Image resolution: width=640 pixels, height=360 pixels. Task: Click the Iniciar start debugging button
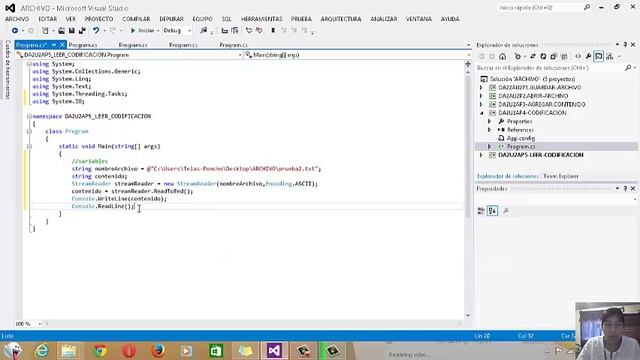(x=143, y=31)
